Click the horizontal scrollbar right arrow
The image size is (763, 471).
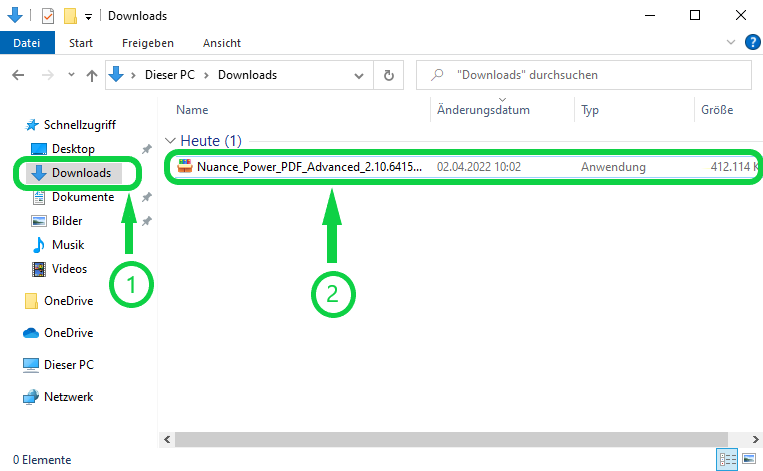click(x=755, y=439)
